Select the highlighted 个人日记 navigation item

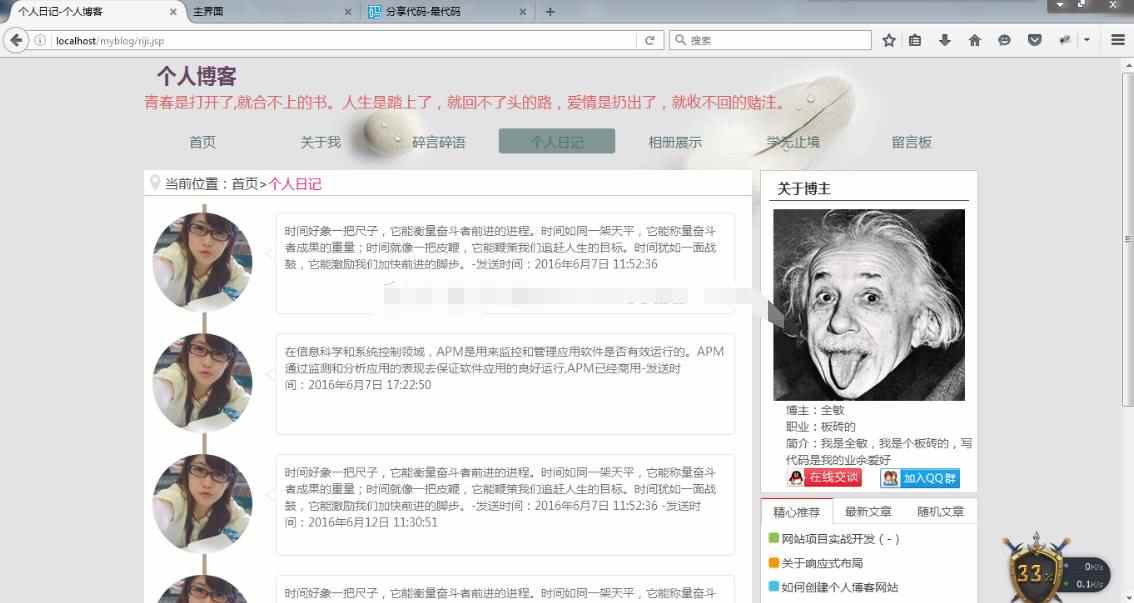coord(557,141)
